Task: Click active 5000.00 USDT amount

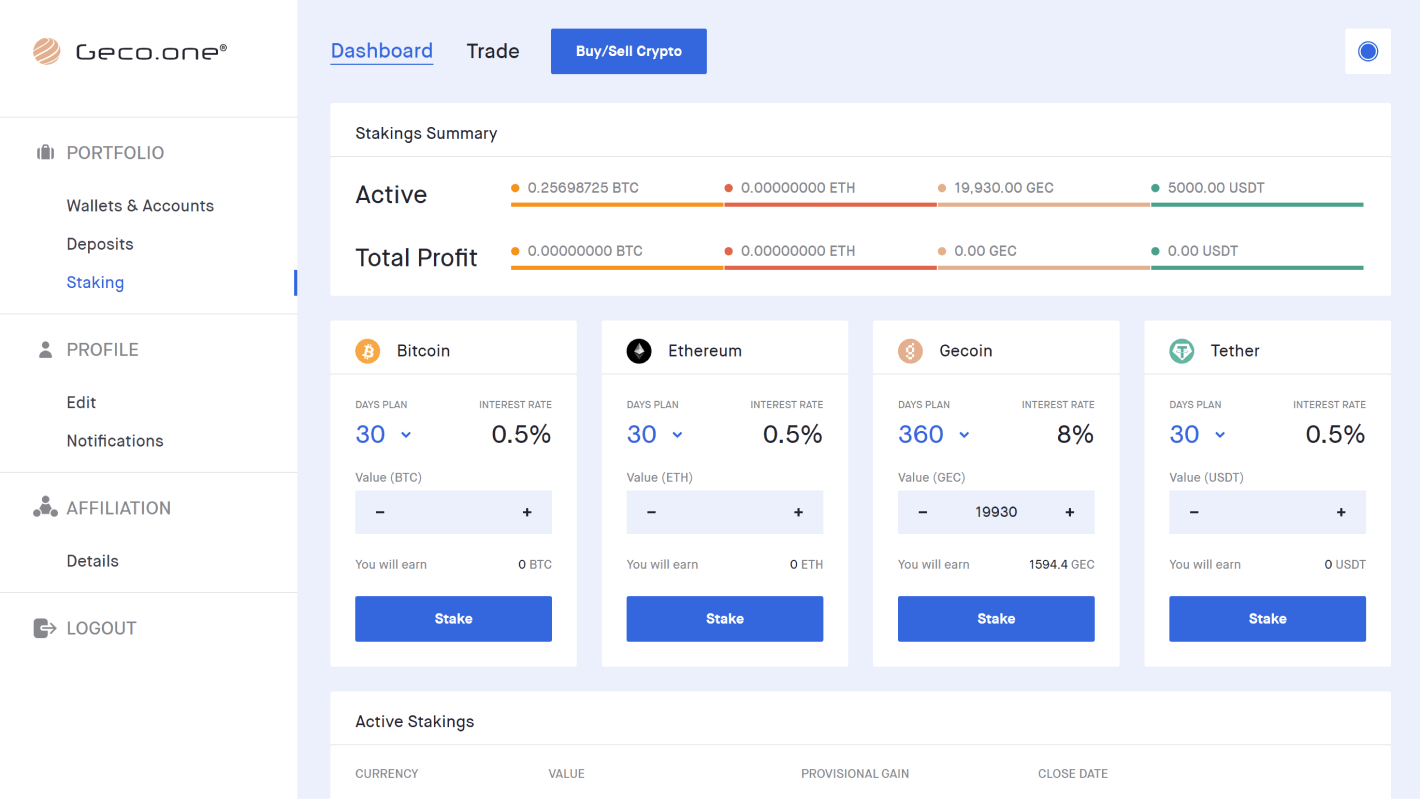Action: coord(1216,188)
